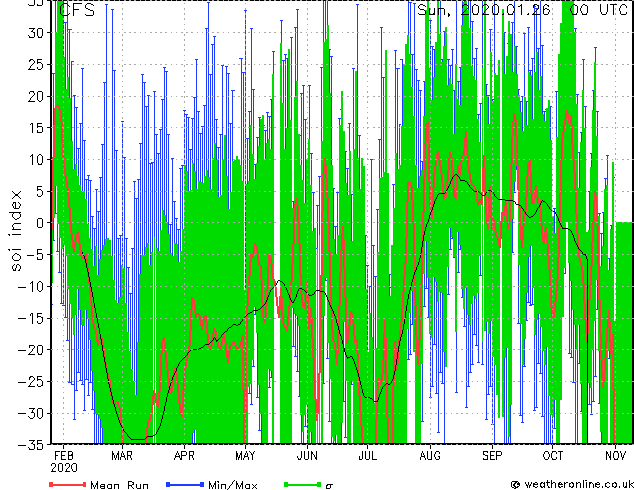Screen dimensions: 634x490
Task: Click the Min/Max legend label
Action: coord(232,485)
